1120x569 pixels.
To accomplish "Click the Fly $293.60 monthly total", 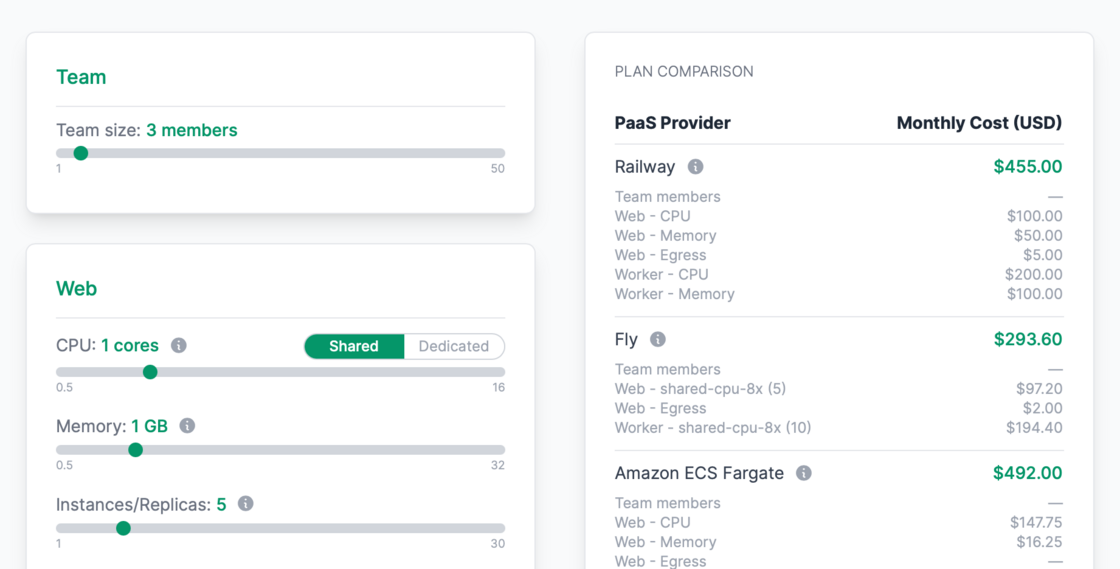I will (x=1027, y=339).
